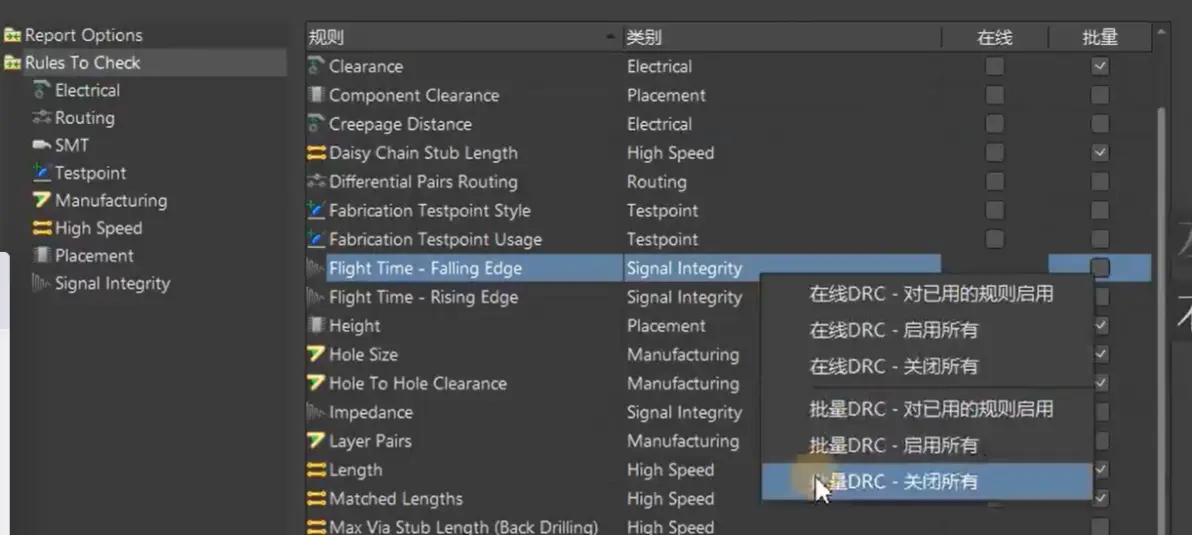Click the Signal Integrity icon in tree
Image resolution: width=1192 pixels, height=535 pixels.
(42, 283)
